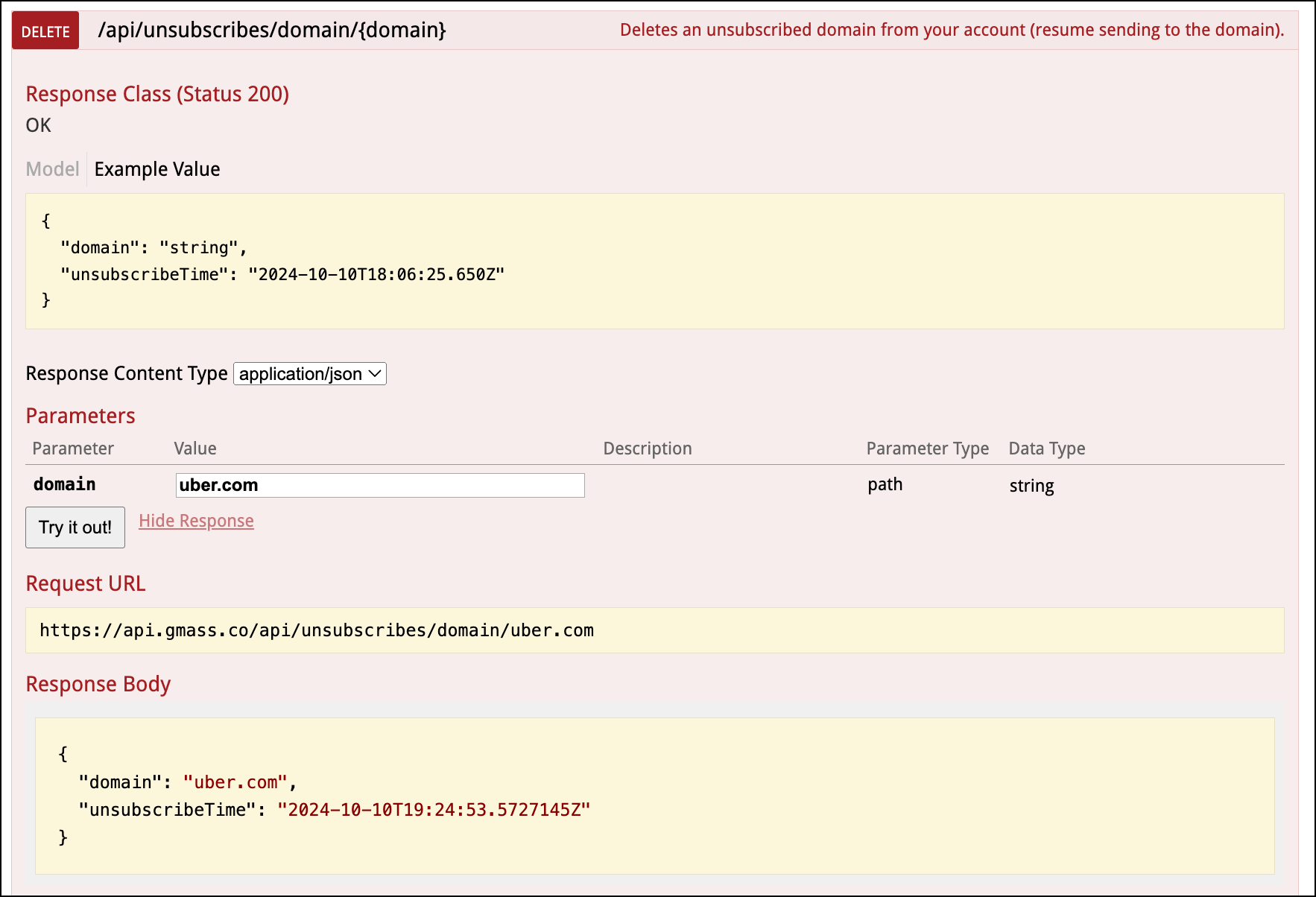Click the red DELETE method badge

click(45, 31)
